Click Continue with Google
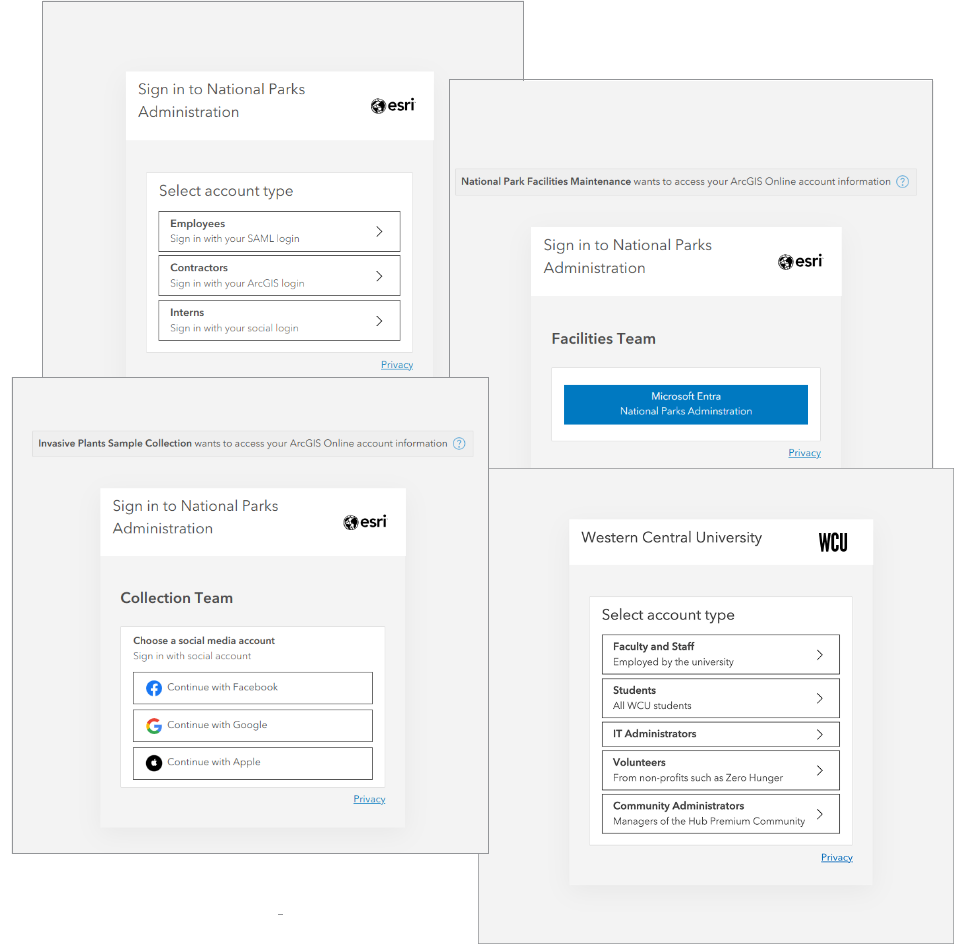Viewport: 965px width, 945px height. (252, 724)
